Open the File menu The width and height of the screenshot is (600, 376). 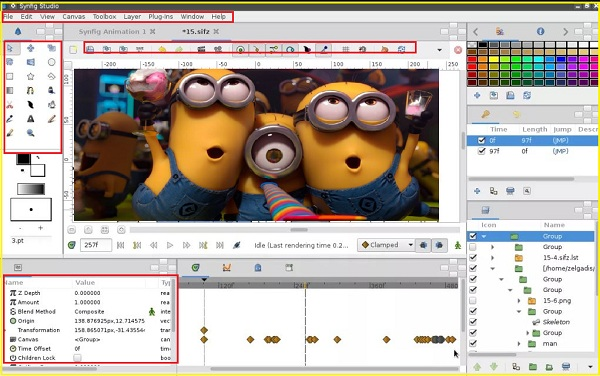coord(8,16)
